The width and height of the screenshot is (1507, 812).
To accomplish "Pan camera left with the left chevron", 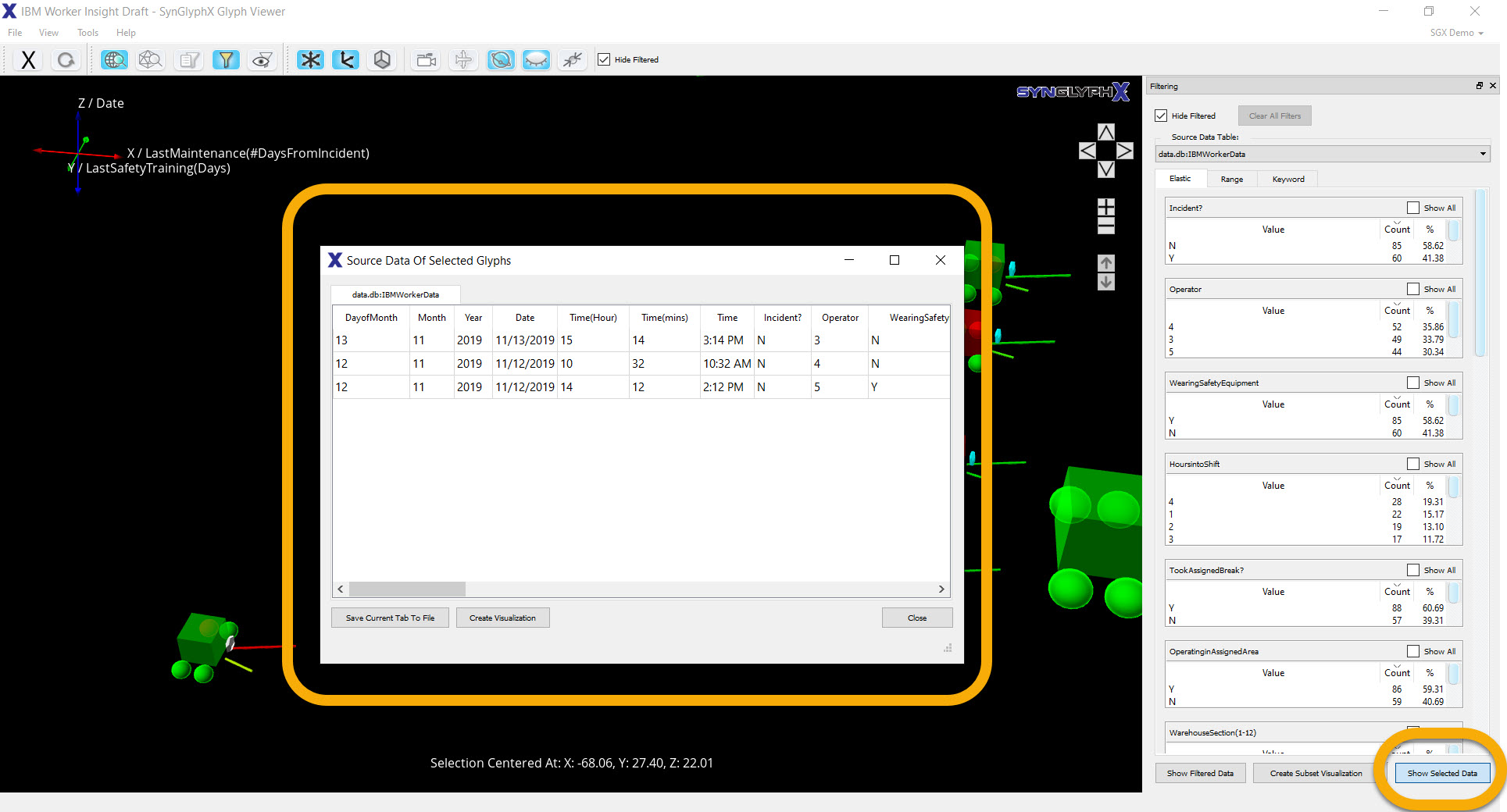I will coord(1087,151).
